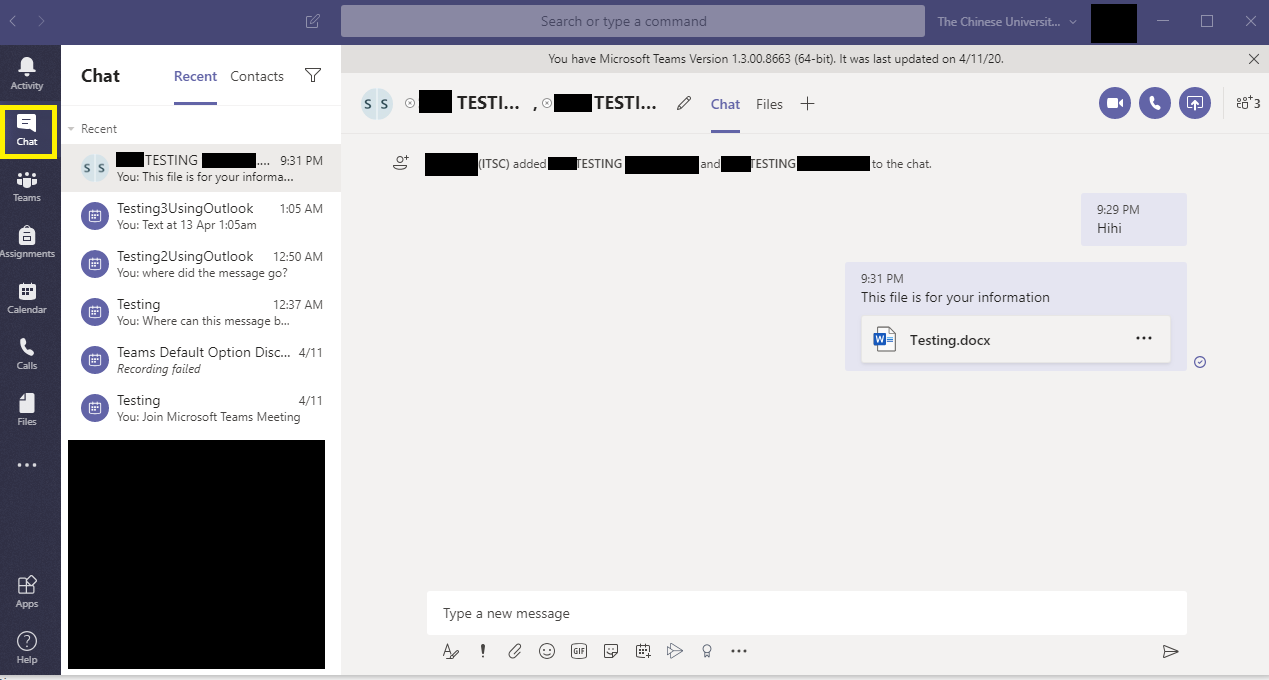Edit the group chat name with the pencil

pos(684,103)
